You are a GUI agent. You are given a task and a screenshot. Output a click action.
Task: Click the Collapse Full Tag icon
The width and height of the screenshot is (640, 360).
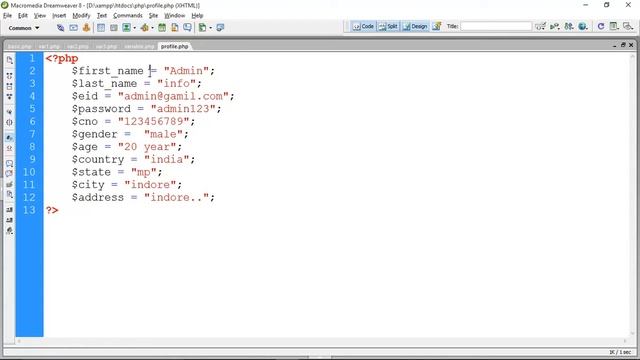coord(9,76)
